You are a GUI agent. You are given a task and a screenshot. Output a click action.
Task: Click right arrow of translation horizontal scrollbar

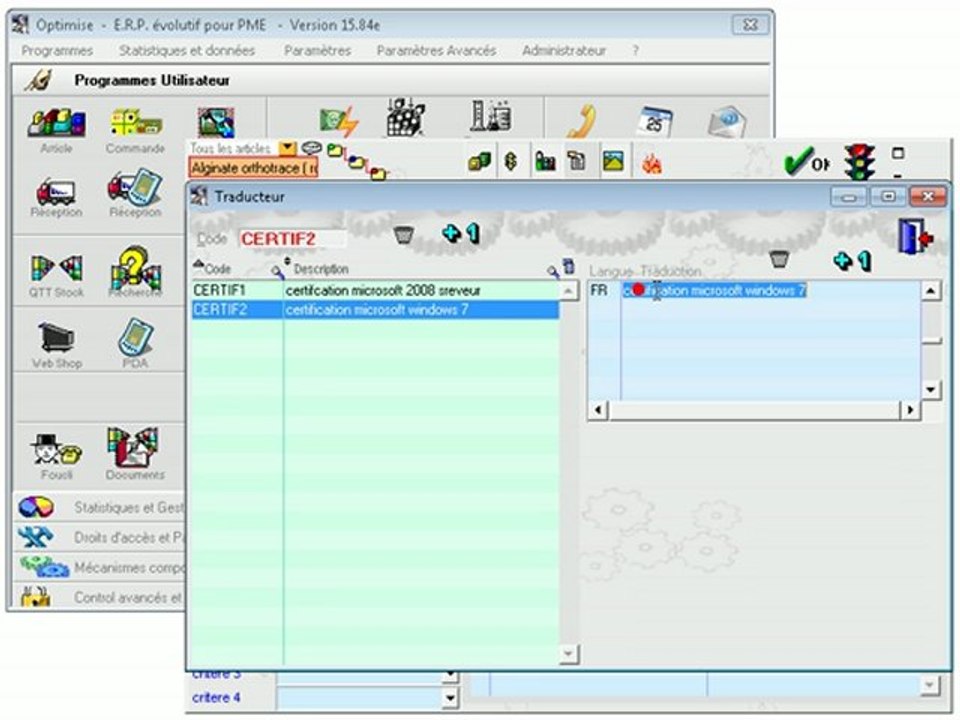(910, 410)
